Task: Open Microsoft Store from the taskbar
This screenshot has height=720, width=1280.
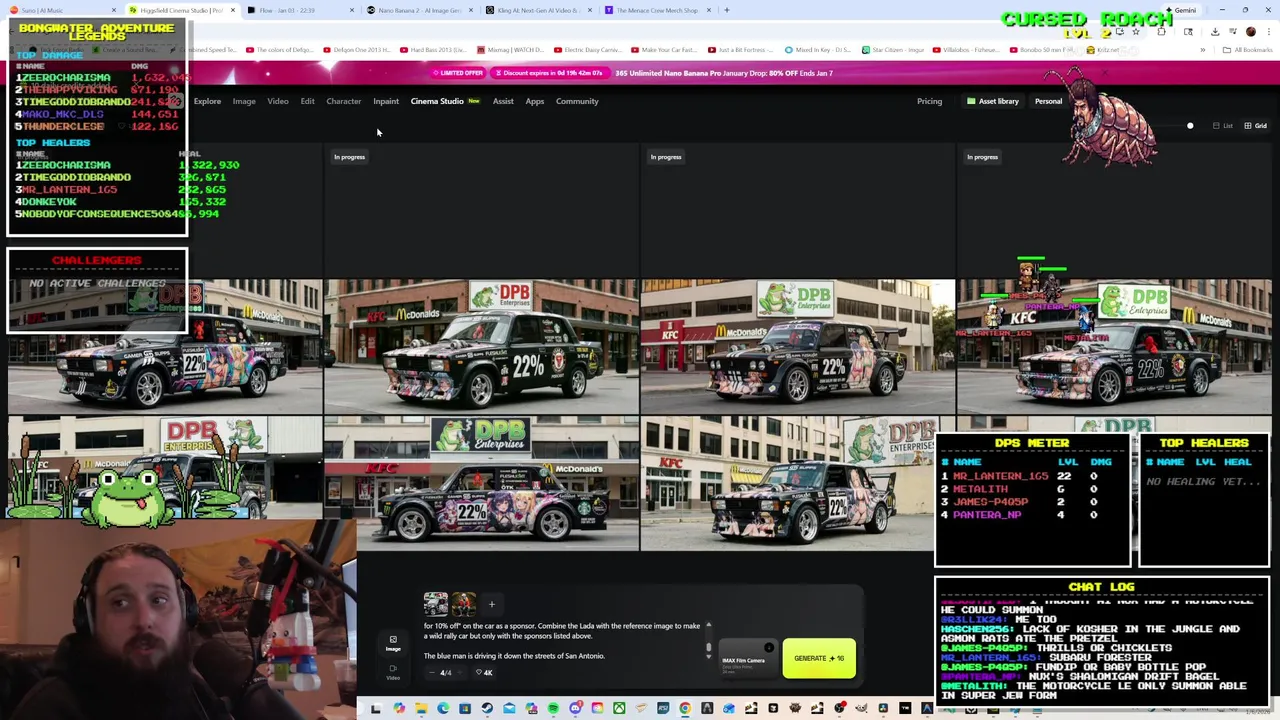Action: pos(465,709)
